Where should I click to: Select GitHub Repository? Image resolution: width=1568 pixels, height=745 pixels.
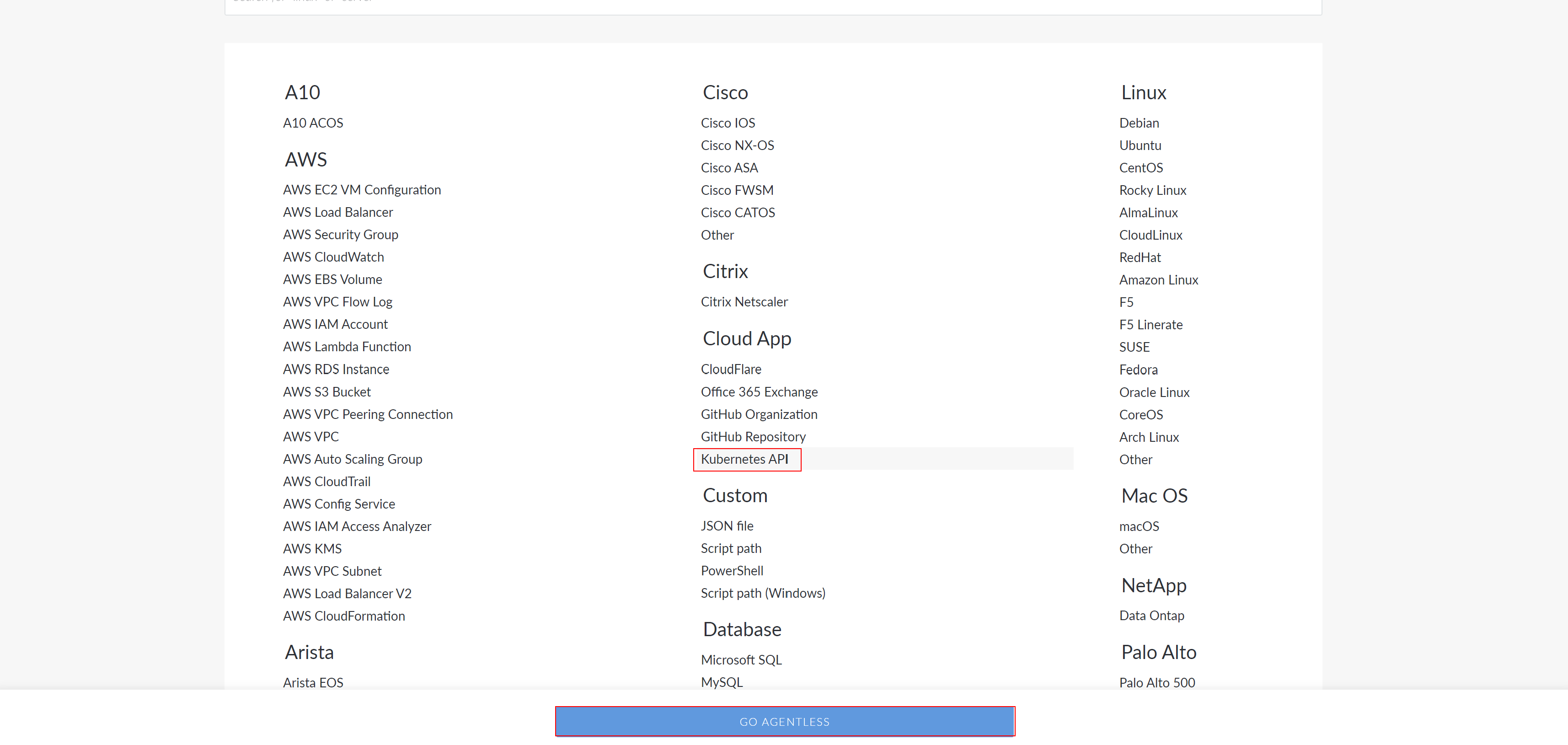coord(753,437)
